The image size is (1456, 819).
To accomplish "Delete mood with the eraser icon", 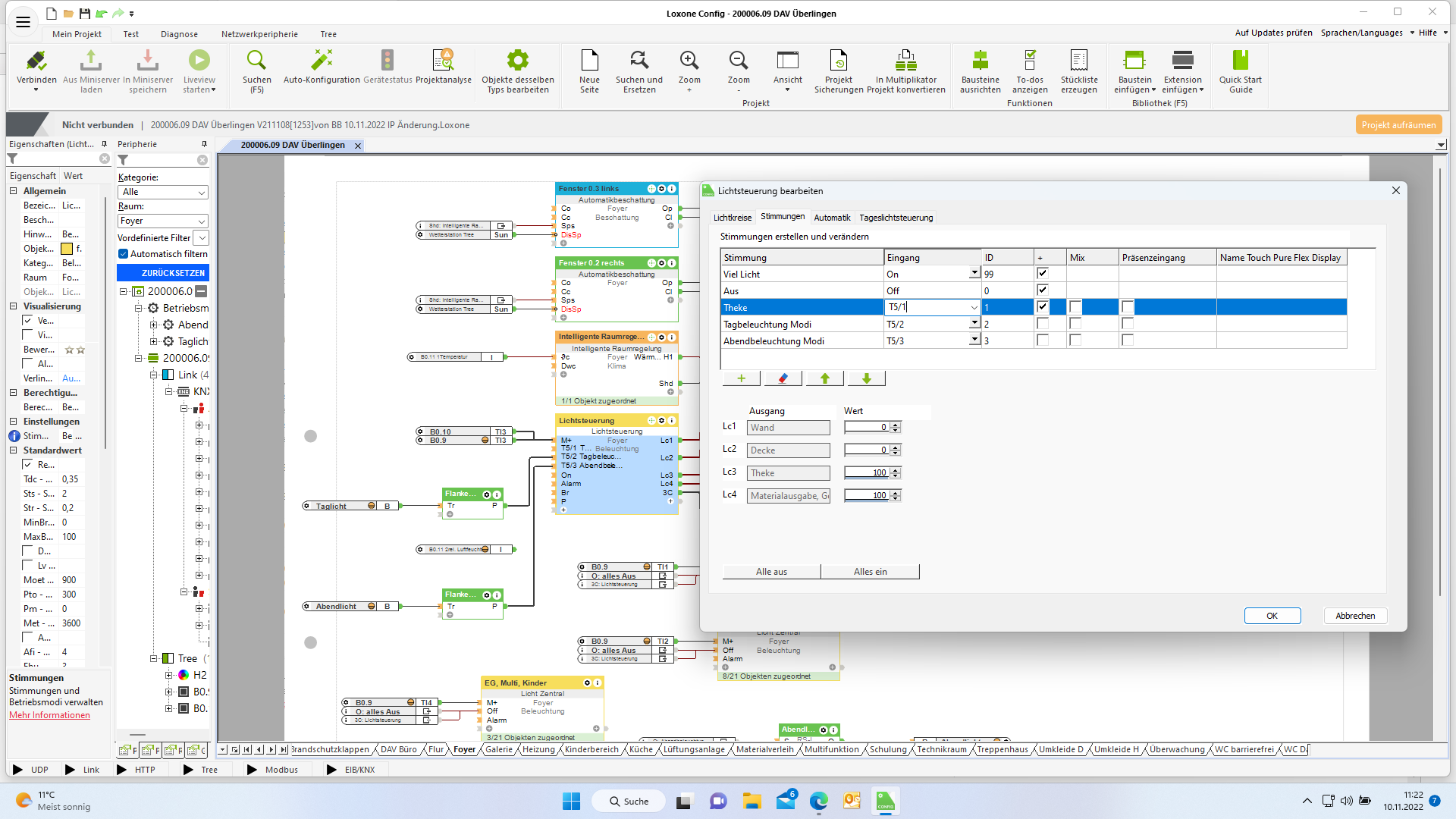I will (783, 378).
